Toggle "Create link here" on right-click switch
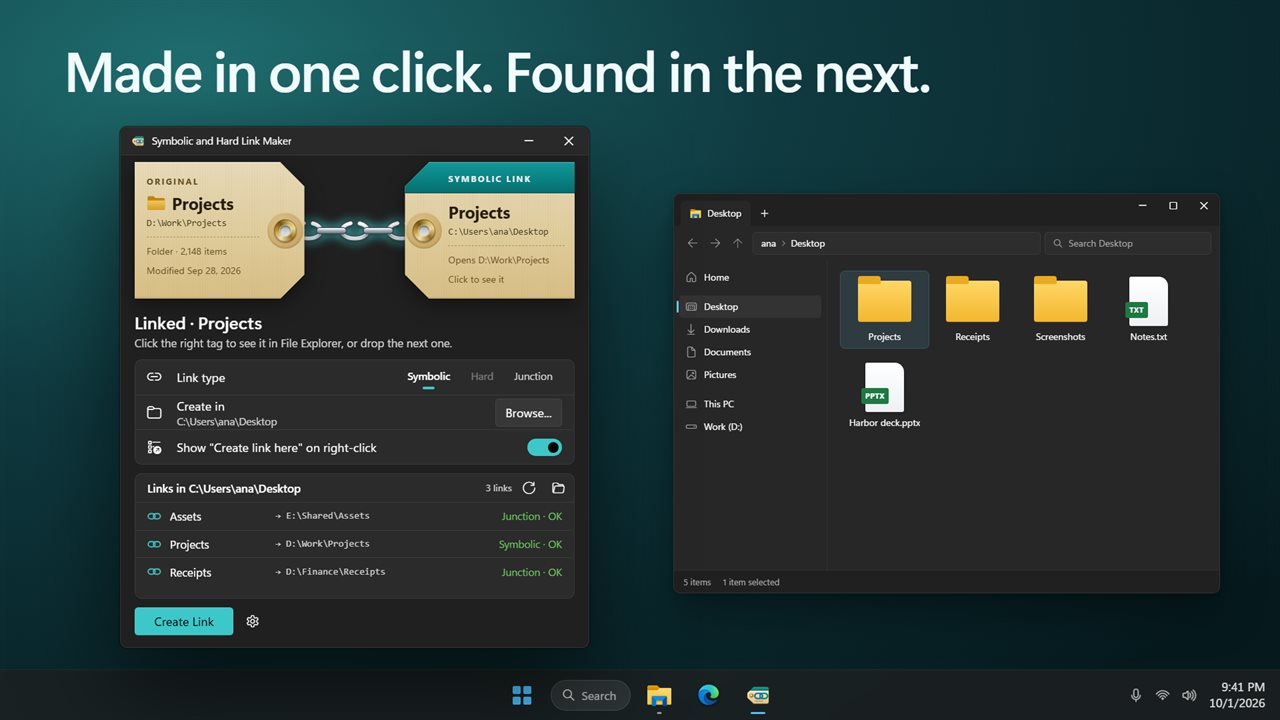Screen dimensions: 1280x720 (x=544, y=448)
